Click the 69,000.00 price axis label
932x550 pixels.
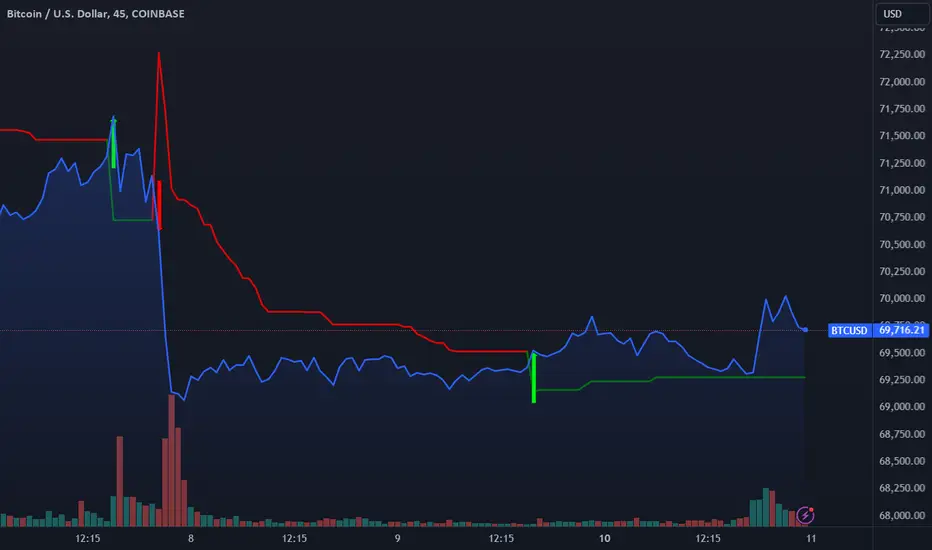tap(902, 407)
